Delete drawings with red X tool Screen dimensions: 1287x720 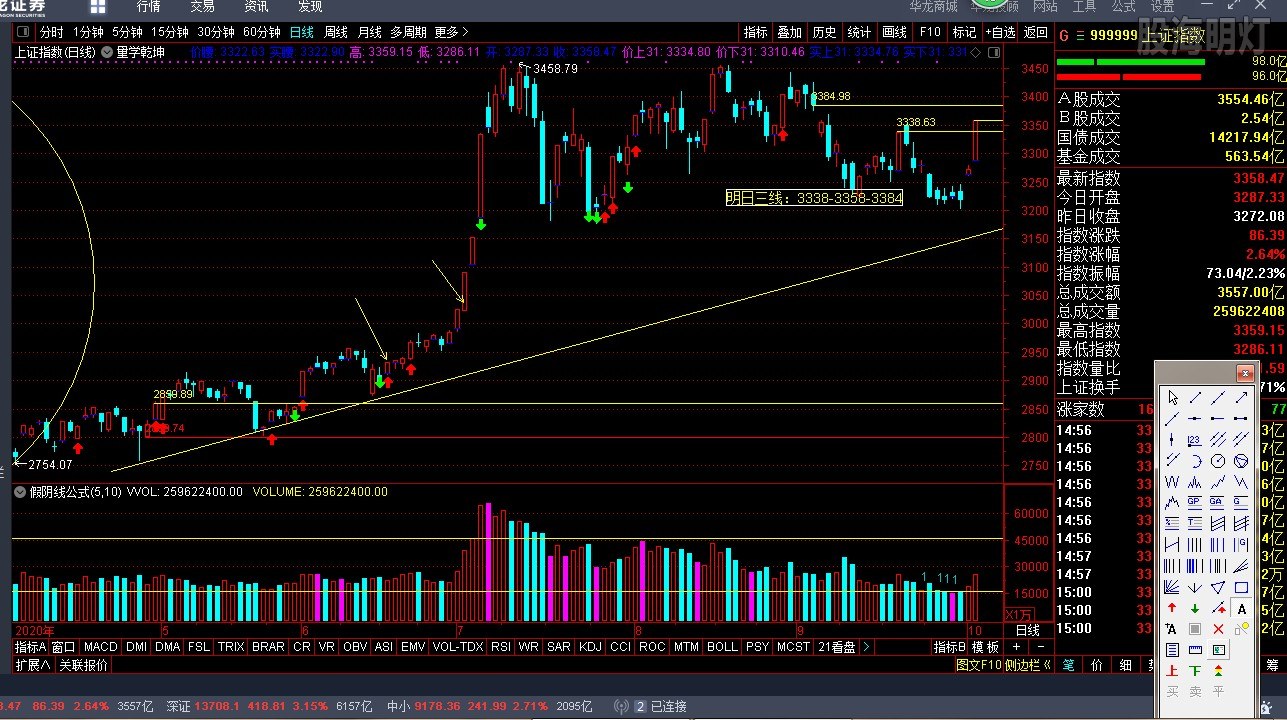[1218, 629]
